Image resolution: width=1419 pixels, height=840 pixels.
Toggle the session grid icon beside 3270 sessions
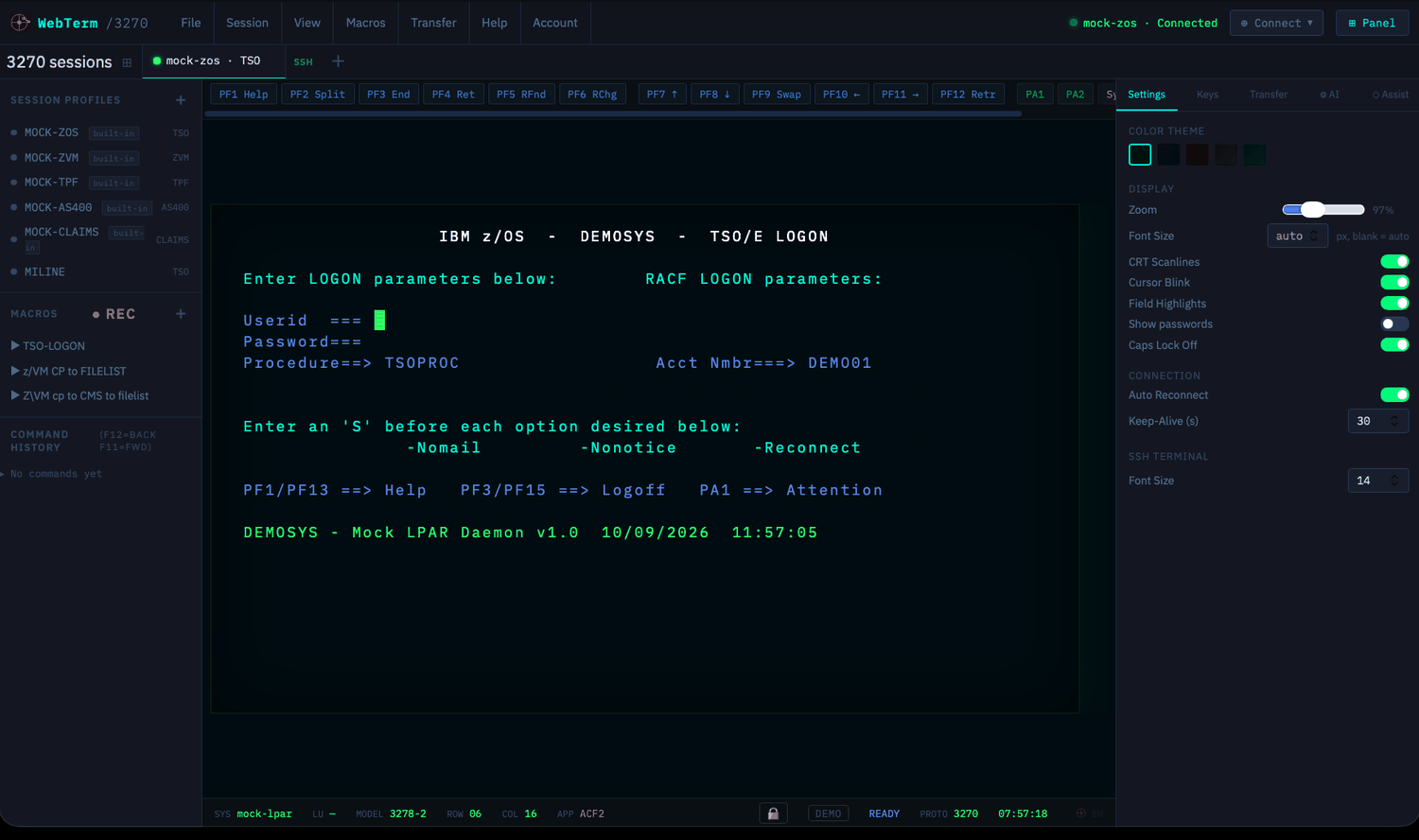pyautogui.click(x=127, y=62)
